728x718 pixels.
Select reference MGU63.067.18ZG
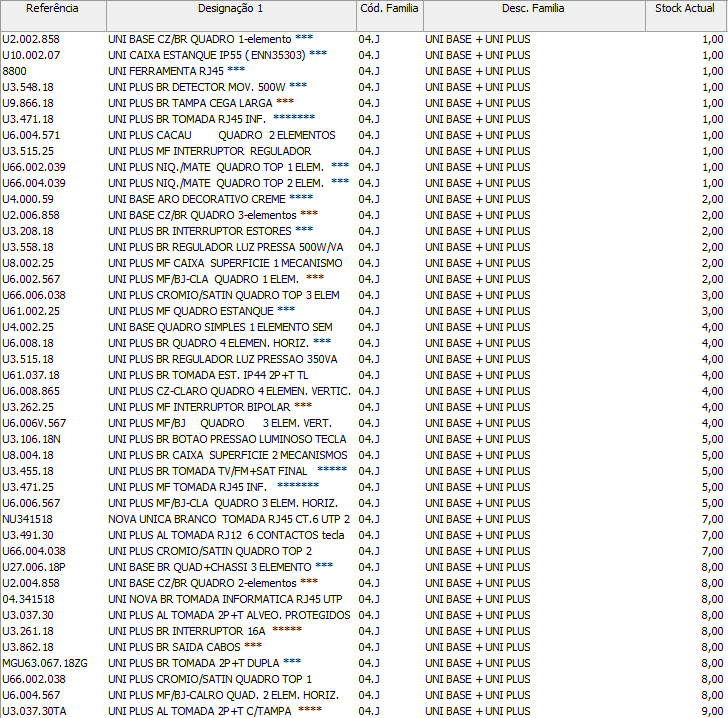pos(45,664)
